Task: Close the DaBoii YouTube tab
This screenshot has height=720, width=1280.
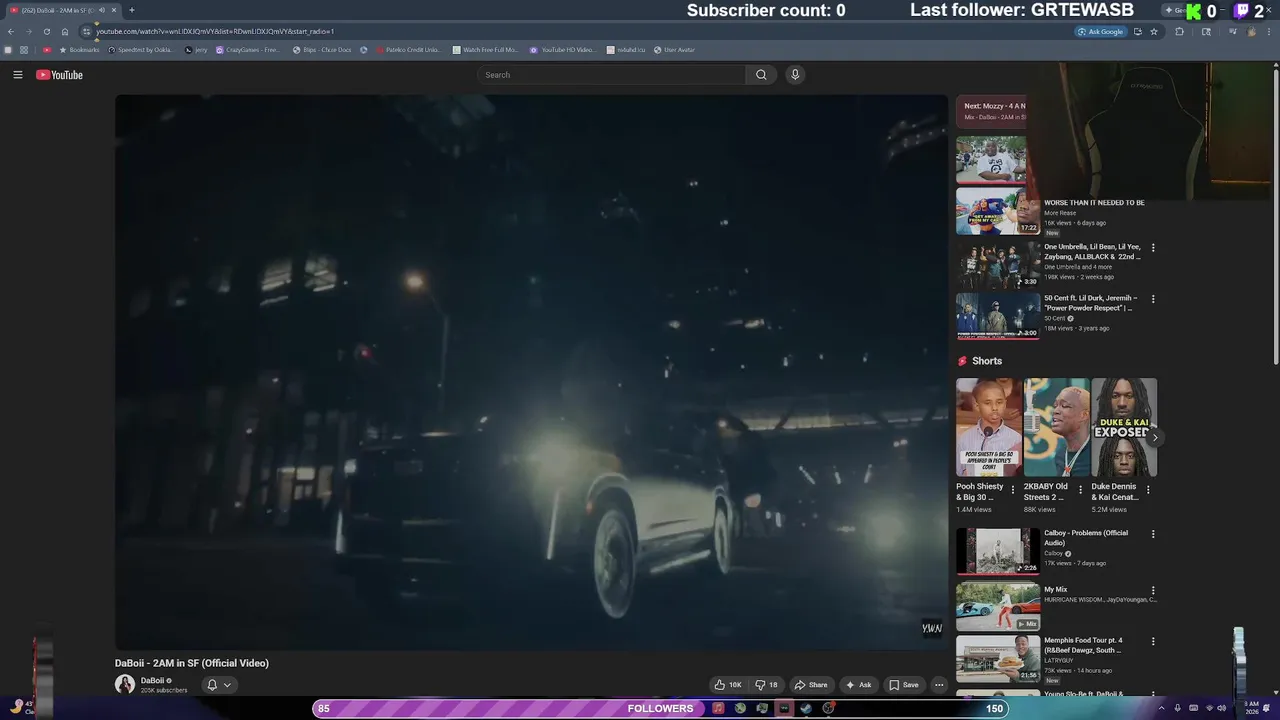Action: click(x=114, y=10)
